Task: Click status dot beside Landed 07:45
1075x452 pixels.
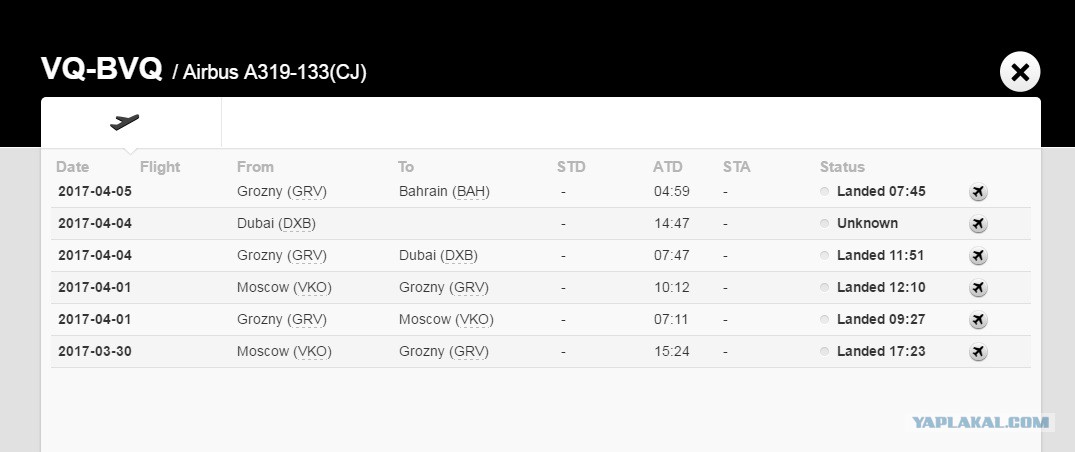Action: tap(825, 192)
